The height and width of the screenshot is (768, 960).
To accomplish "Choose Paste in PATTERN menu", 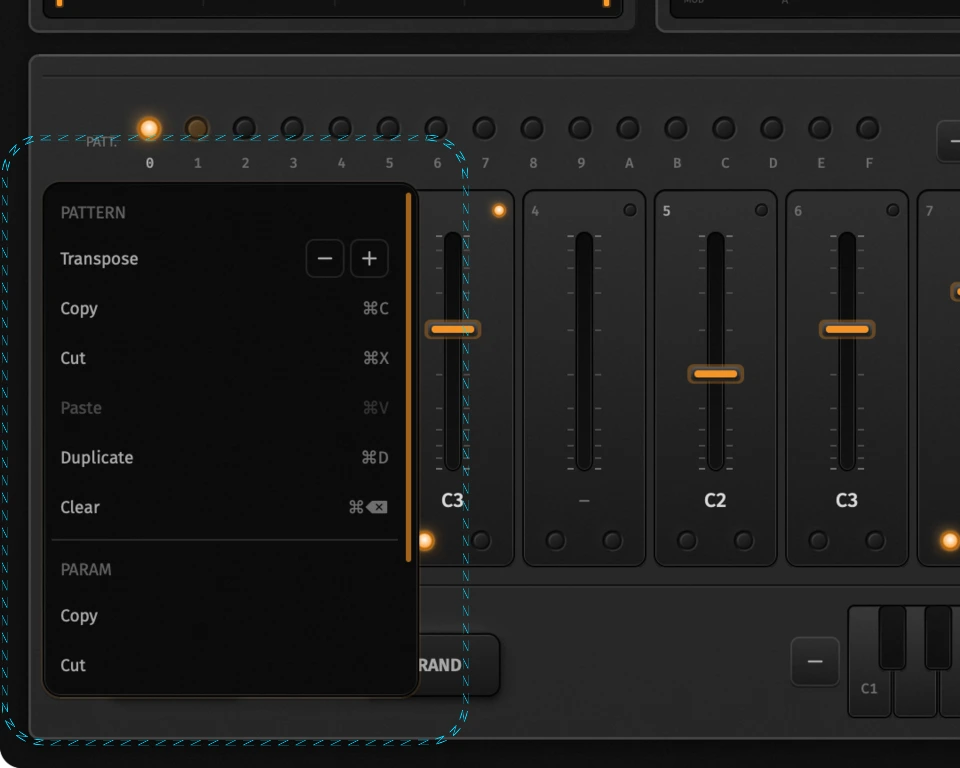I will 225,408.
